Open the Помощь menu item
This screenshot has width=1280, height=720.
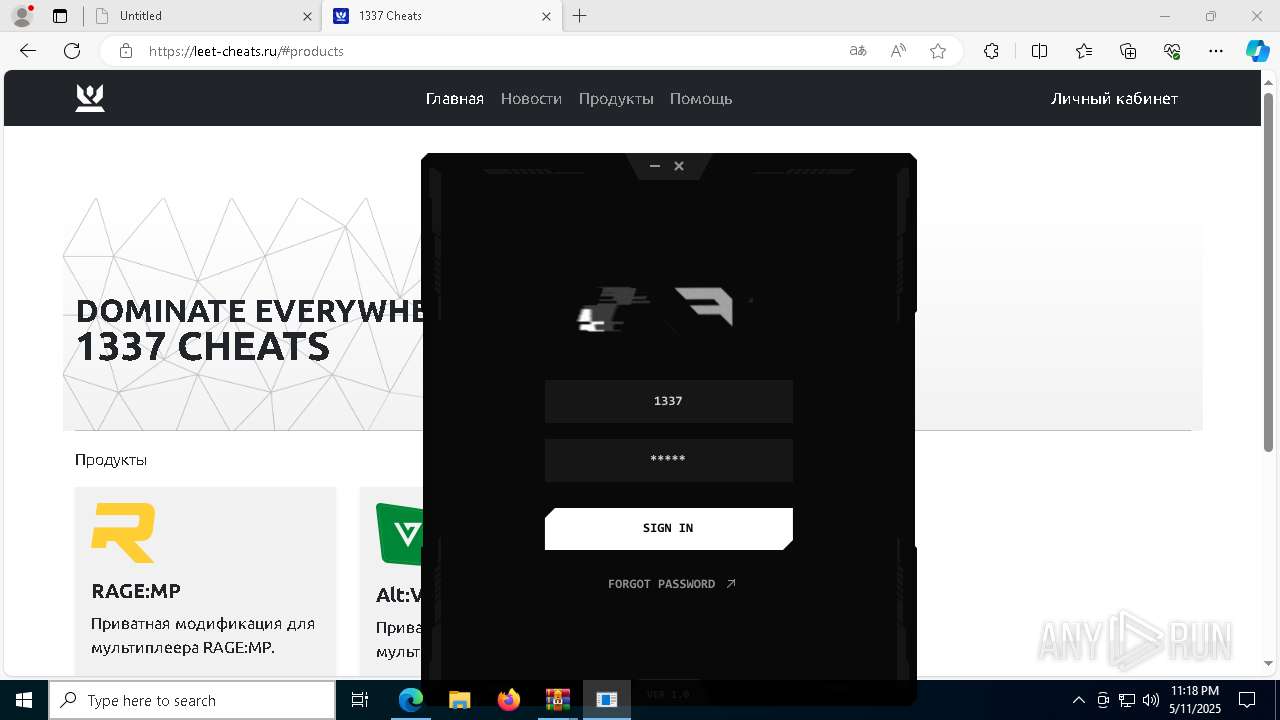(701, 98)
